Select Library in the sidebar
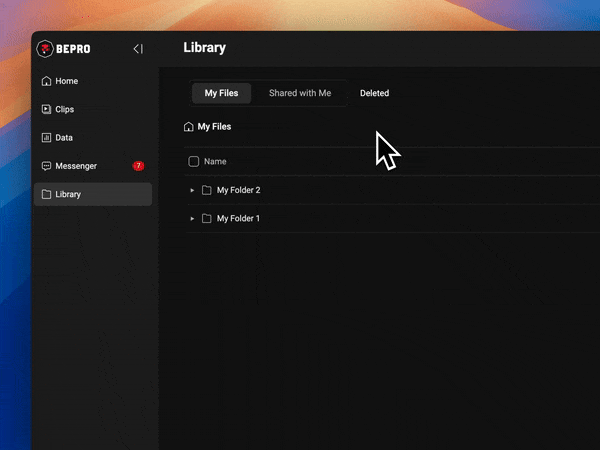Viewport: 600px width, 450px height. click(68, 194)
